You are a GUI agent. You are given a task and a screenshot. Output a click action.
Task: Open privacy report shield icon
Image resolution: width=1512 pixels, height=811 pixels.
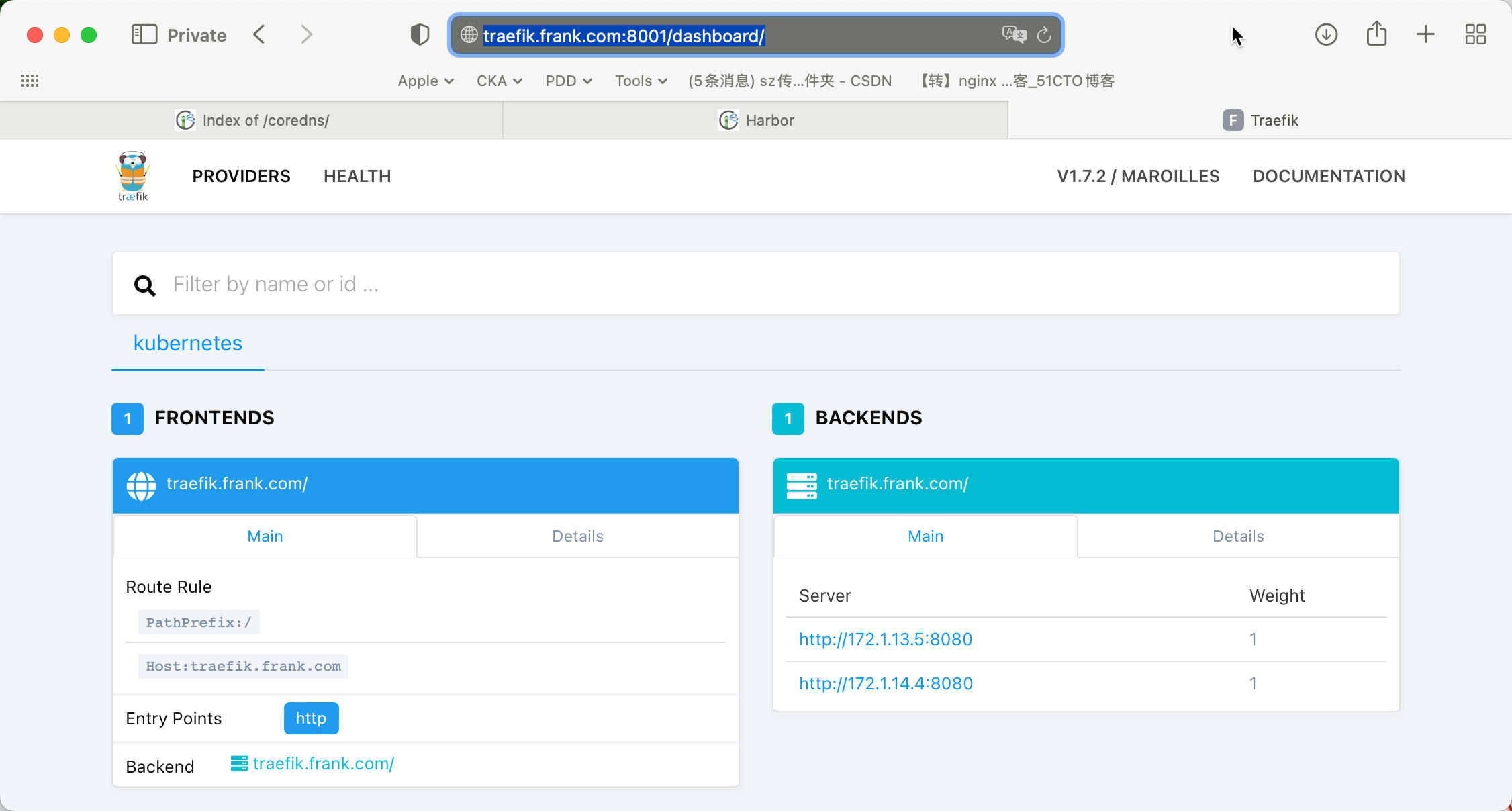point(420,34)
